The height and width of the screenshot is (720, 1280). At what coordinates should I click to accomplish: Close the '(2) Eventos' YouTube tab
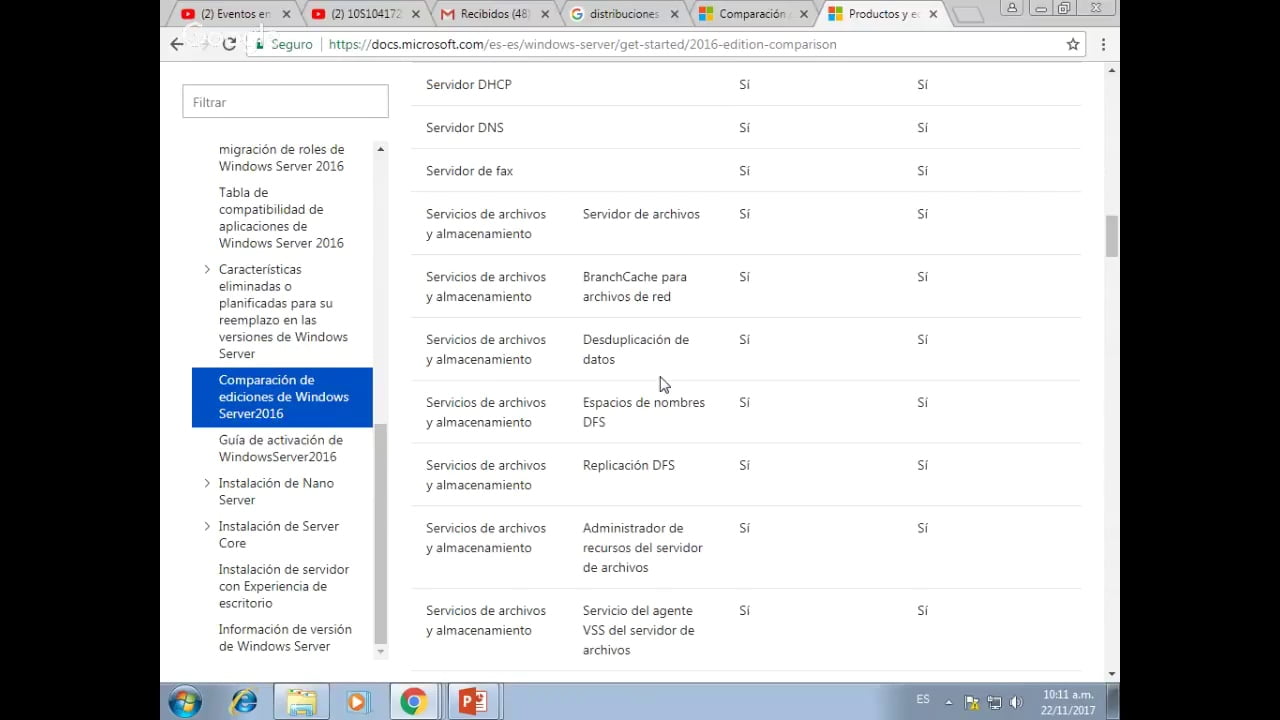pos(287,14)
